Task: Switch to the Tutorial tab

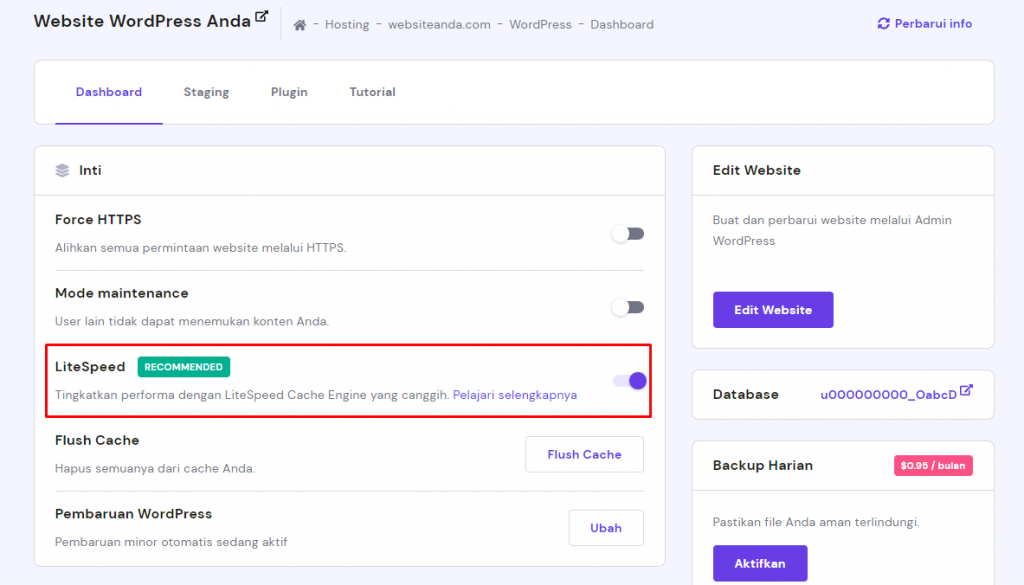Action: (x=372, y=91)
